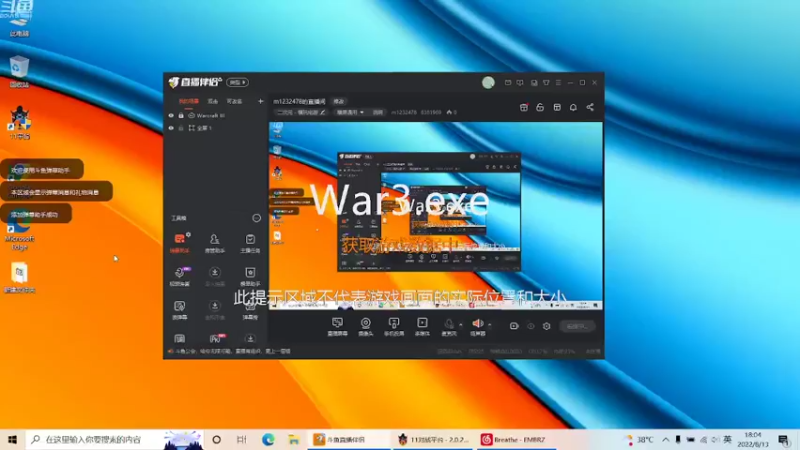
Task: Expand speaker options arrow
Action: [x=489, y=324]
